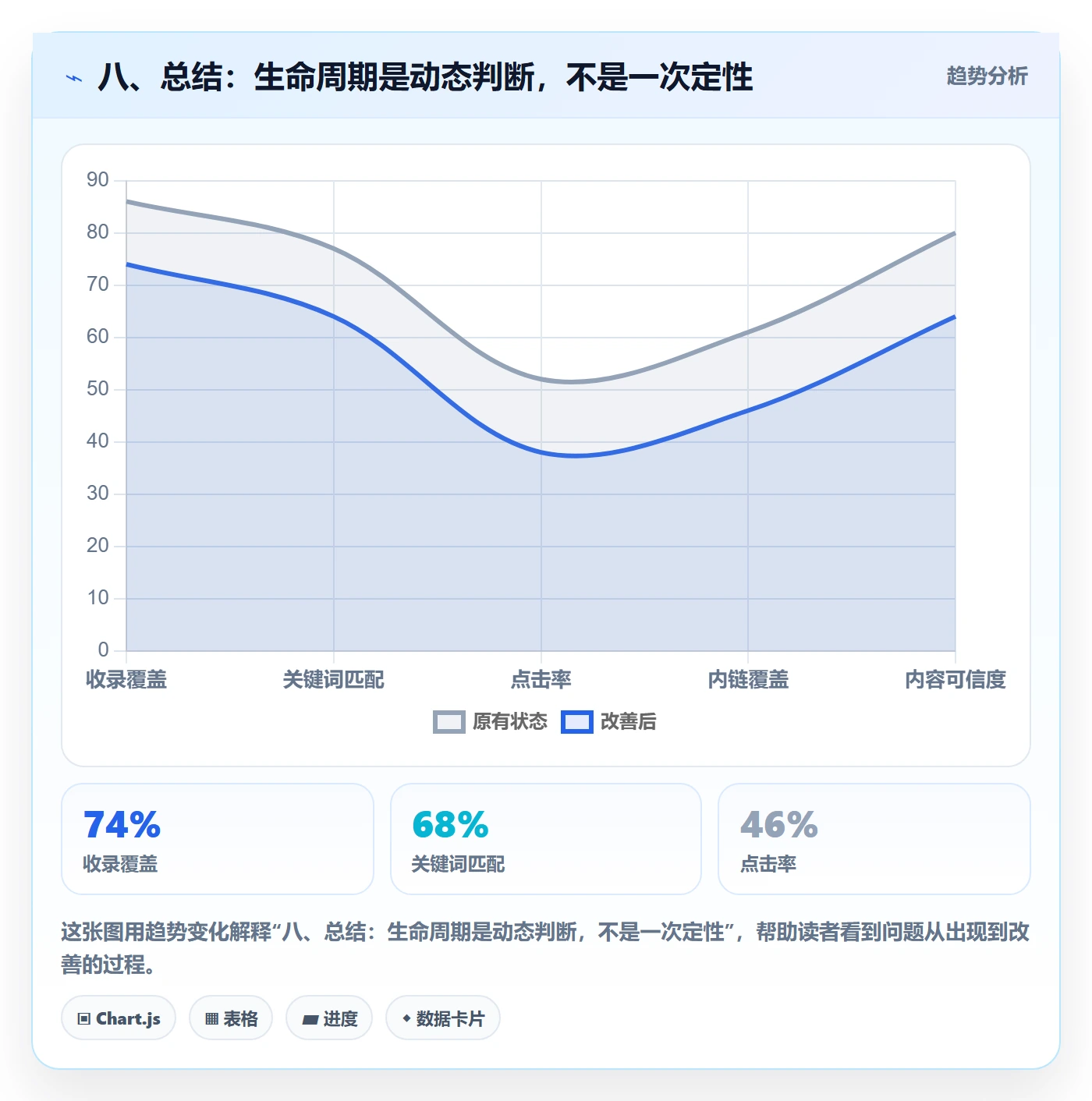Click the 50 y-axis tick label
Viewport: 1092px width, 1101px height.
[x=97, y=389]
